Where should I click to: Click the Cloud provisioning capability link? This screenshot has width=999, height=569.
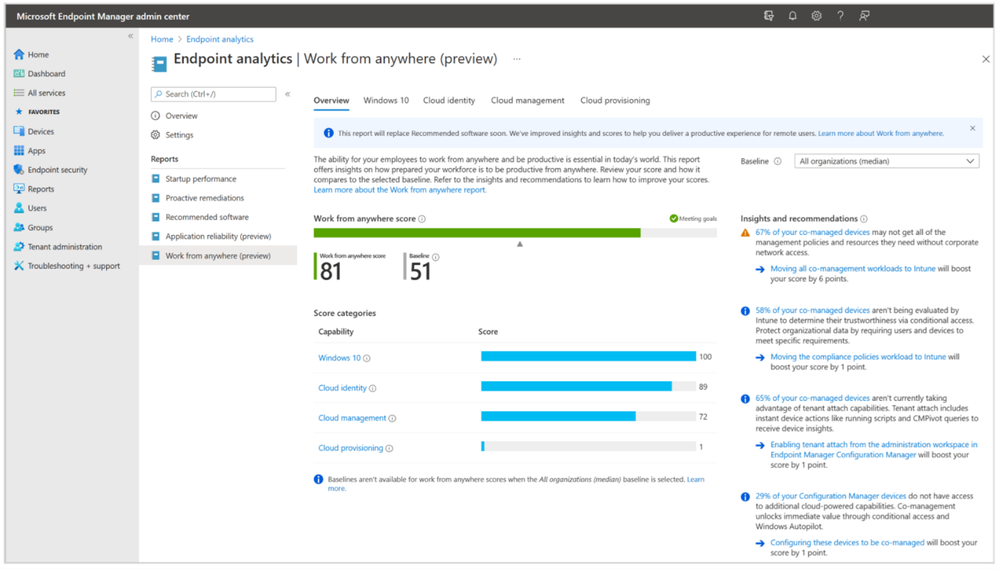[x=351, y=449]
